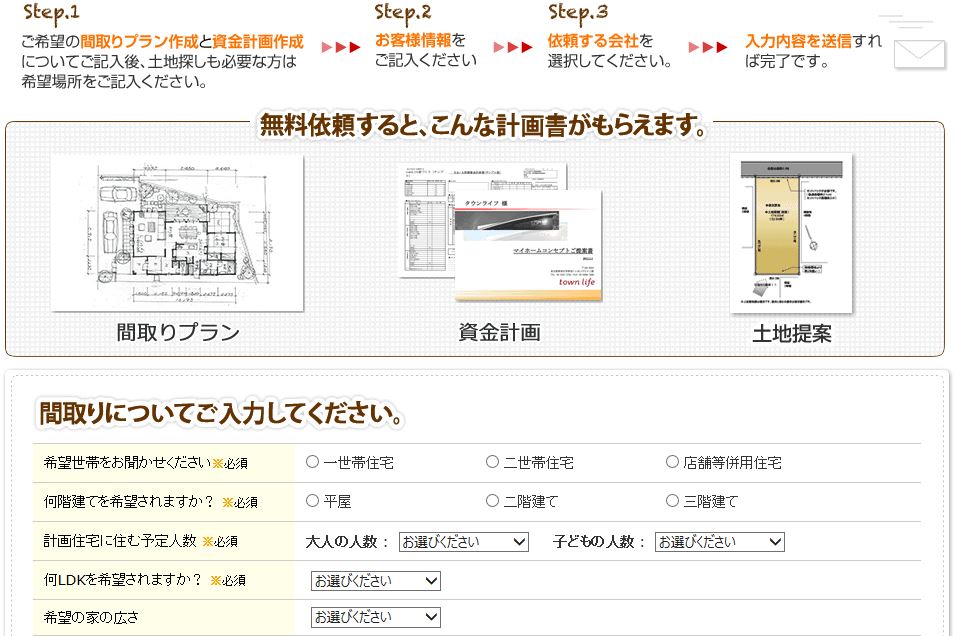The height and width of the screenshot is (636, 955).
Task: Select 二世帯住宅 radio button
Action: click(x=493, y=462)
